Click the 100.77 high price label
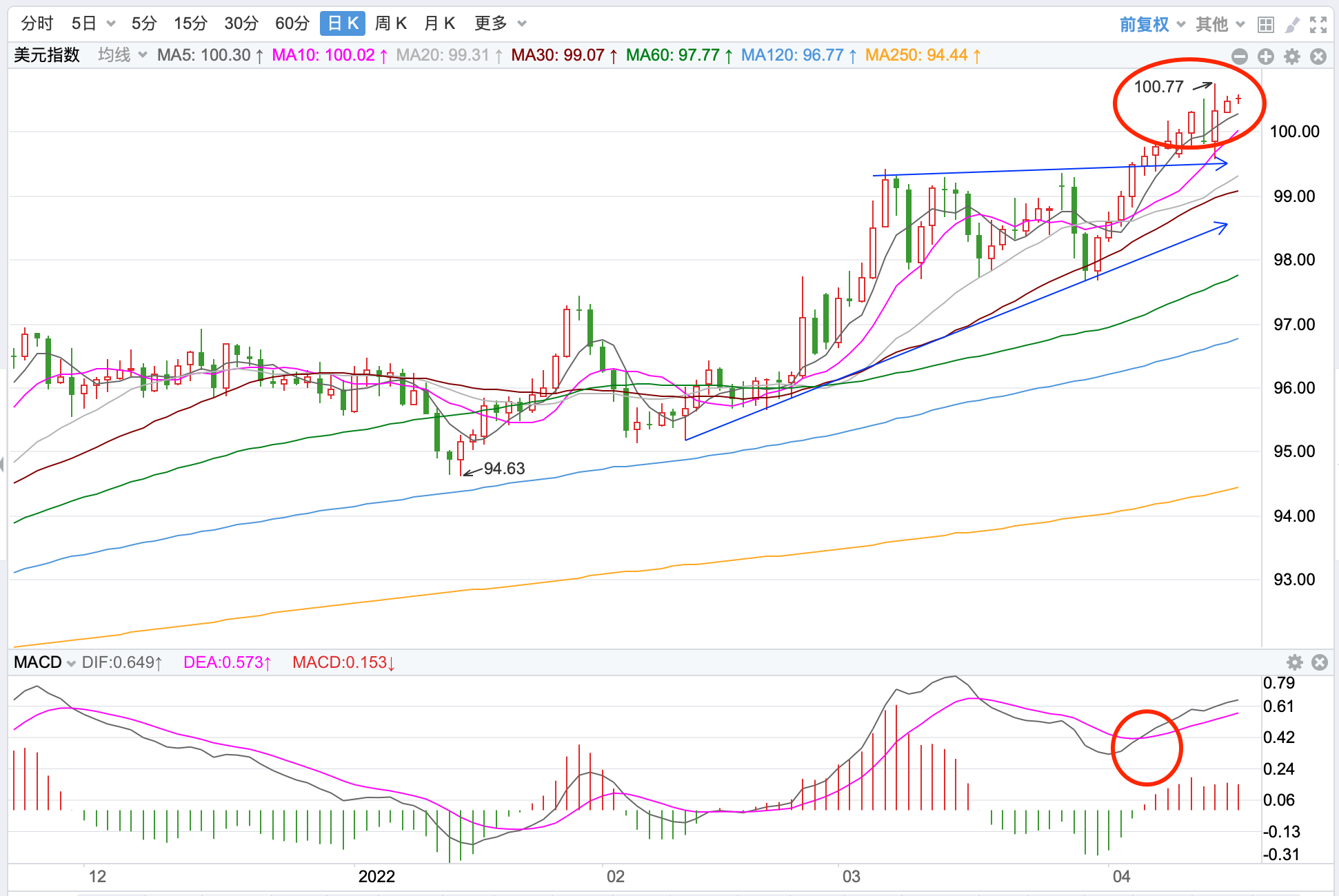 tap(1158, 87)
